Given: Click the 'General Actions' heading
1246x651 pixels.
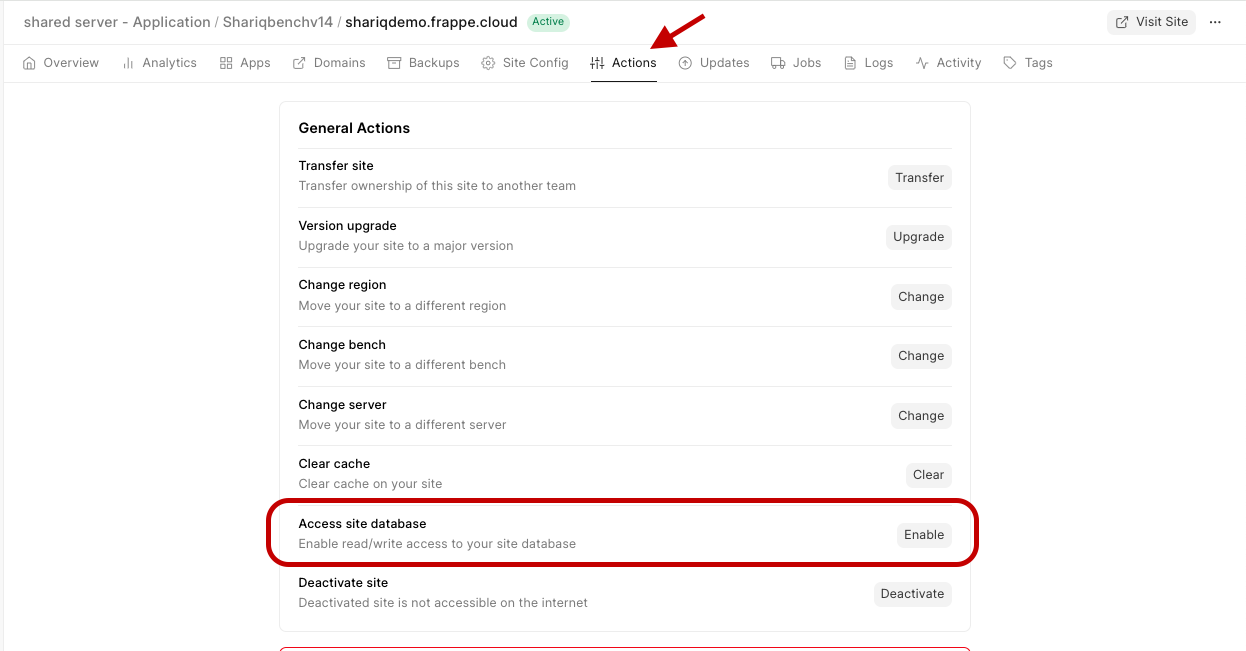Looking at the screenshot, I should [x=354, y=128].
